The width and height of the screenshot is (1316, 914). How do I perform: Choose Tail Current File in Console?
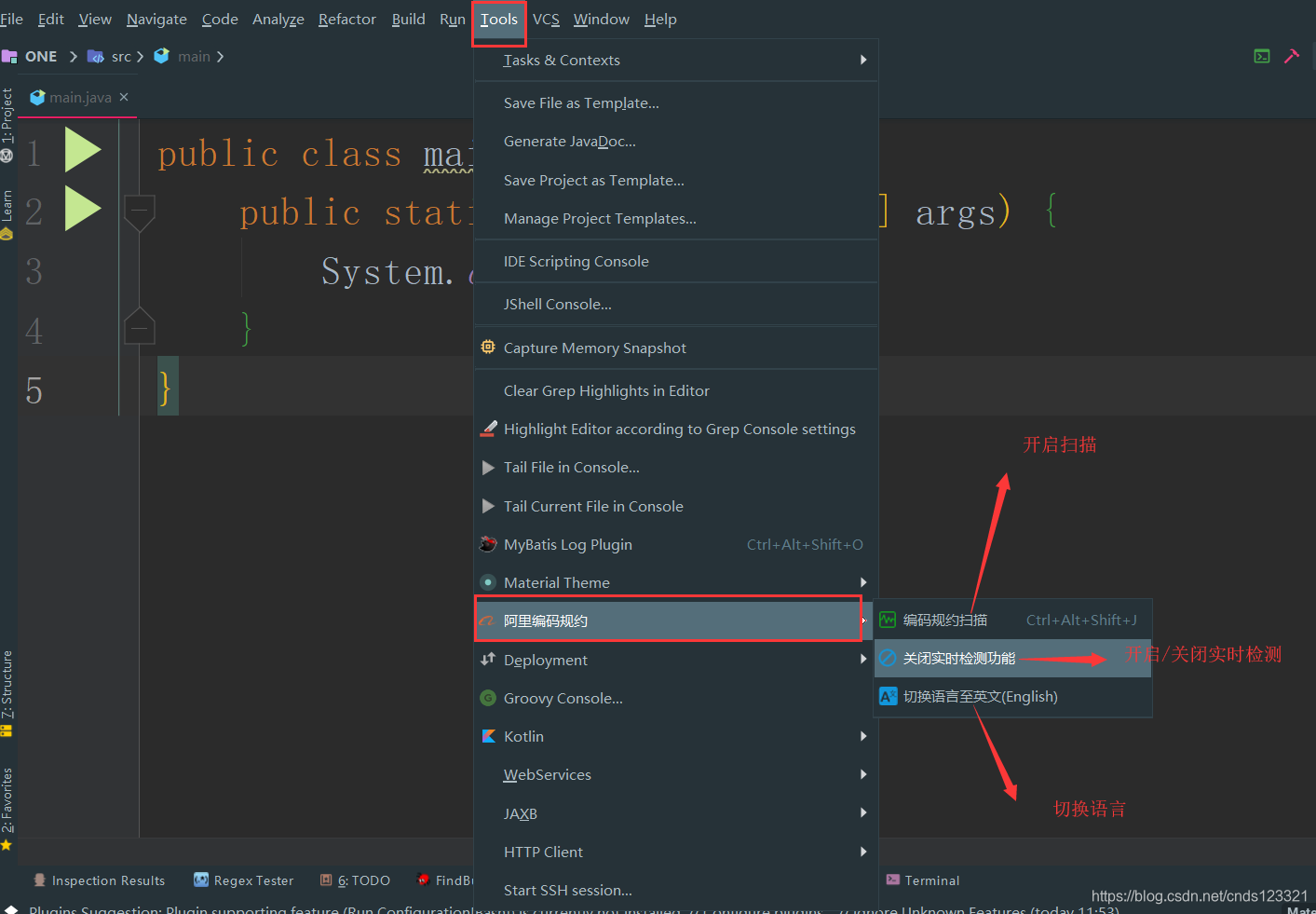[676, 506]
